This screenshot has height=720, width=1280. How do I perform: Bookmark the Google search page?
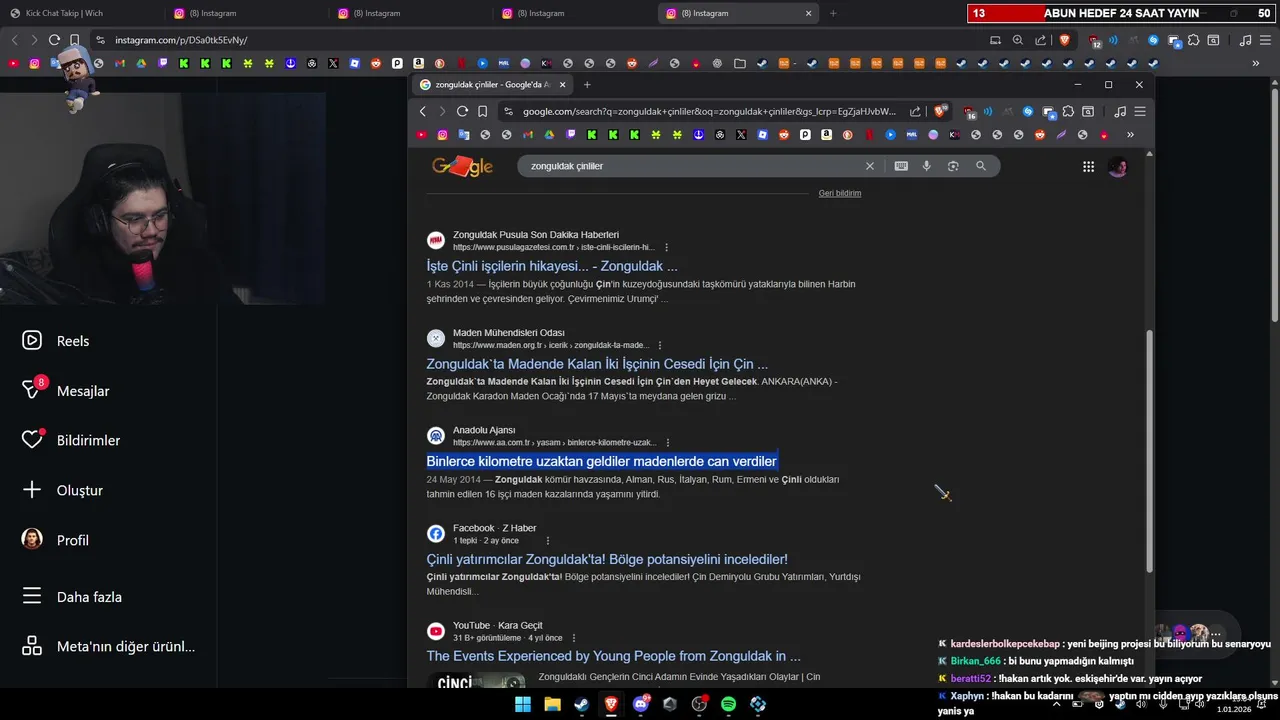point(482,111)
